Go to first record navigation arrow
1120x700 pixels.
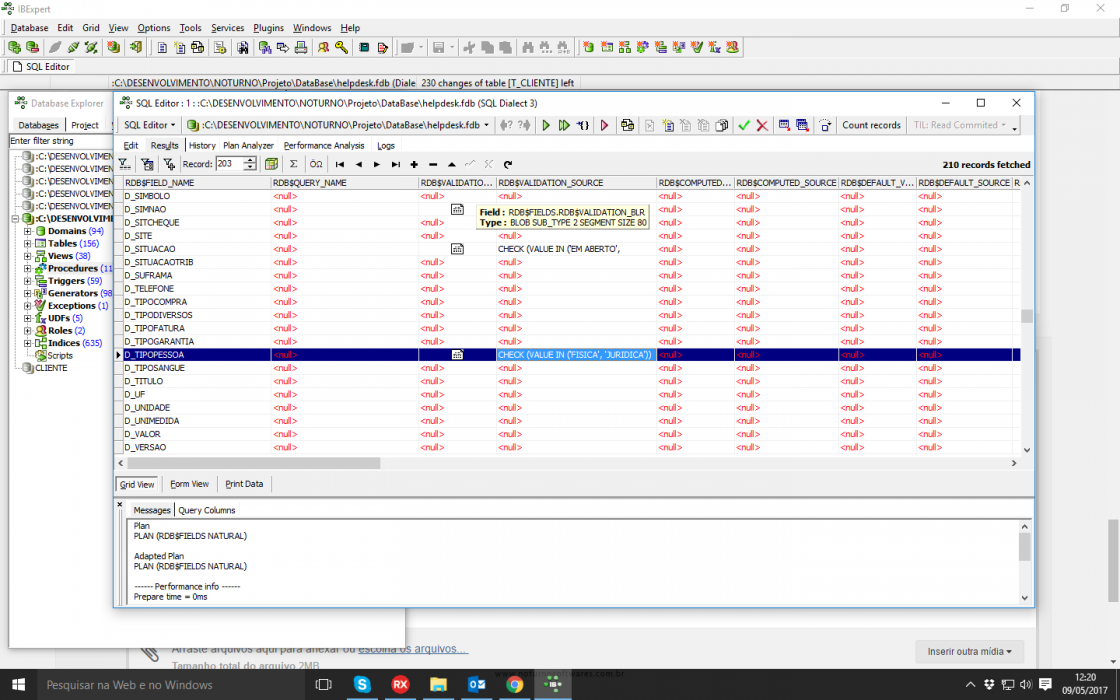(x=340, y=164)
